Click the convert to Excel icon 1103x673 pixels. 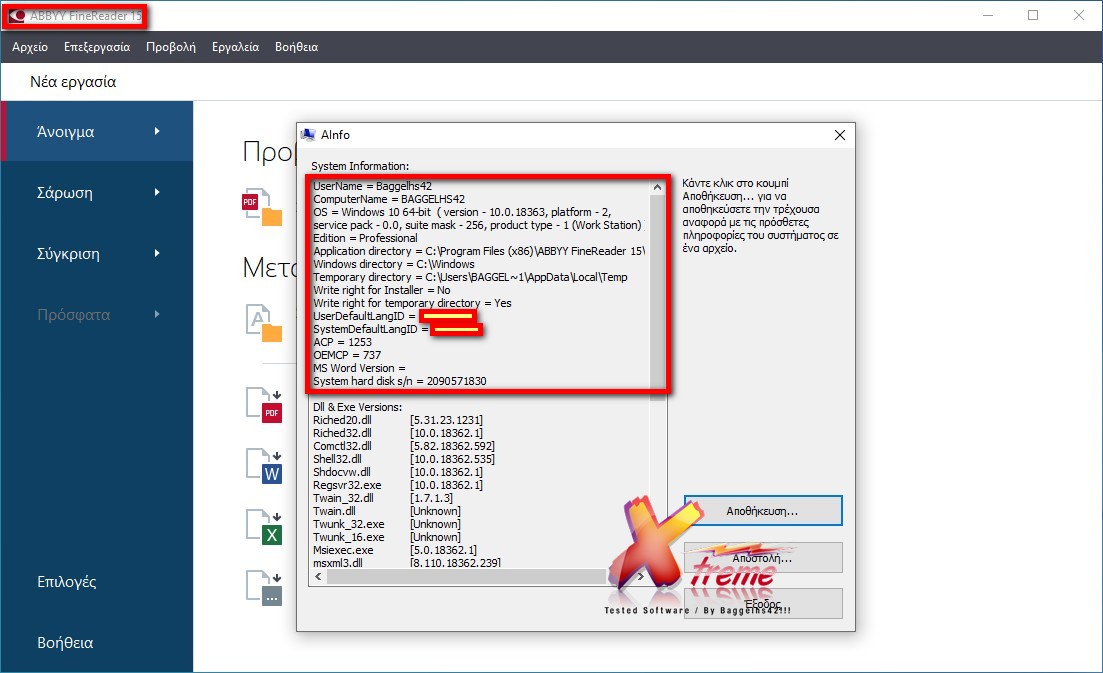[264, 527]
